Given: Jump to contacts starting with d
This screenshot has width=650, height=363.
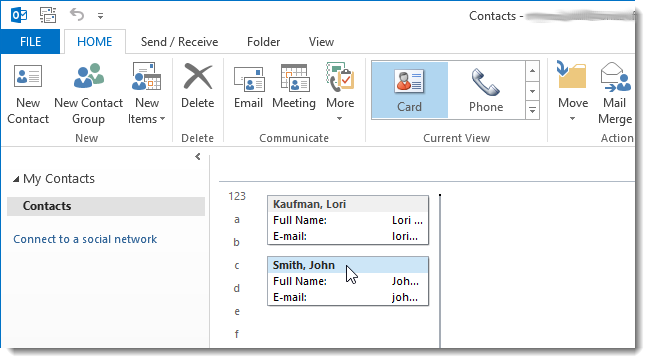Looking at the screenshot, I should [x=236, y=288].
